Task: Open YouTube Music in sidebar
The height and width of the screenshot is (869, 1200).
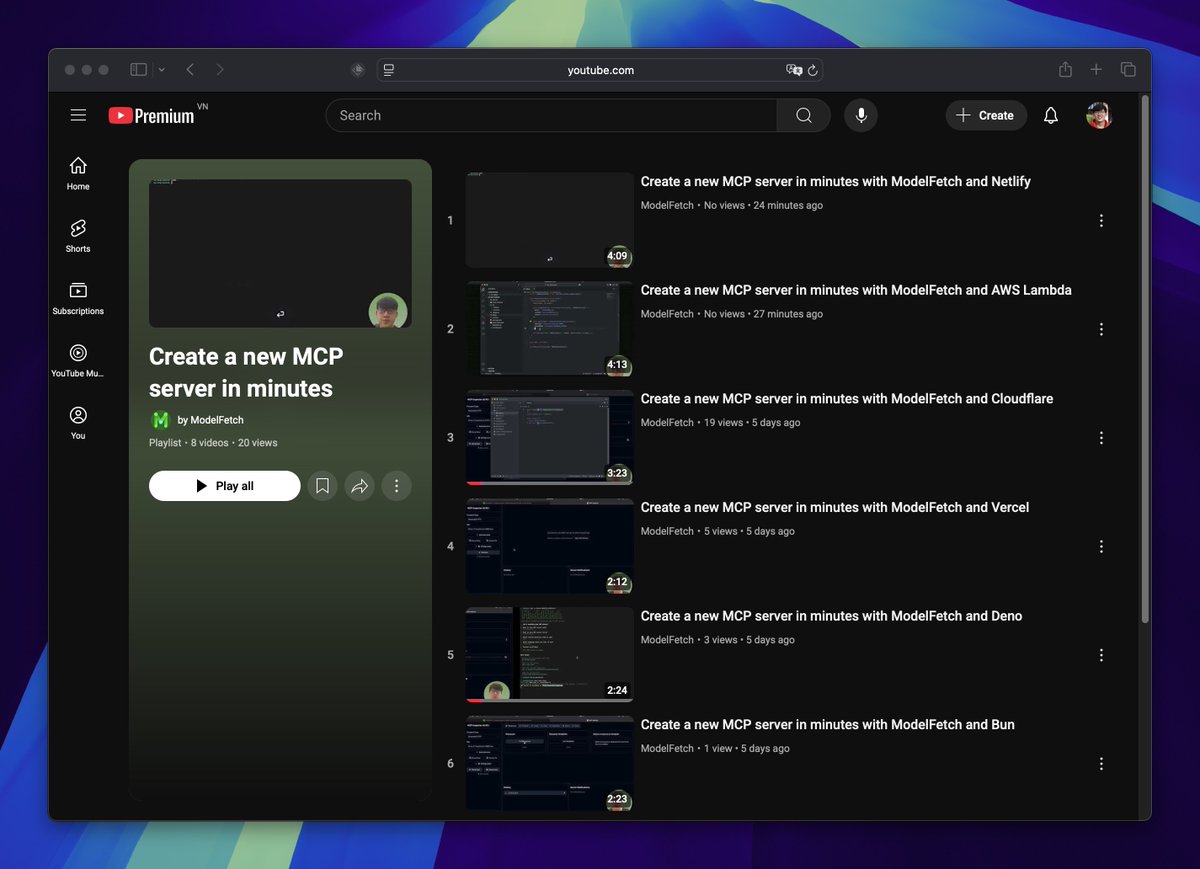Action: pyautogui.click(x=78, y=360)
